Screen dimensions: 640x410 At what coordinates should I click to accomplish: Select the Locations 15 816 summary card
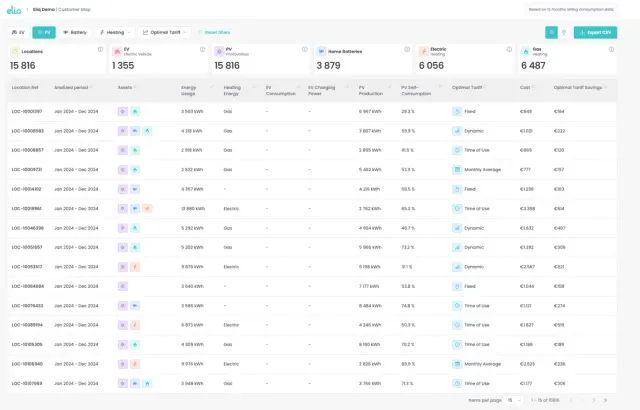(x=56, y=59)
